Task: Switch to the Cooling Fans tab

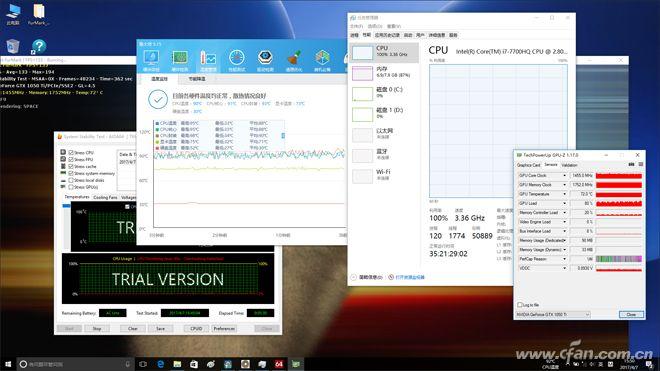Action: [105, 198]
